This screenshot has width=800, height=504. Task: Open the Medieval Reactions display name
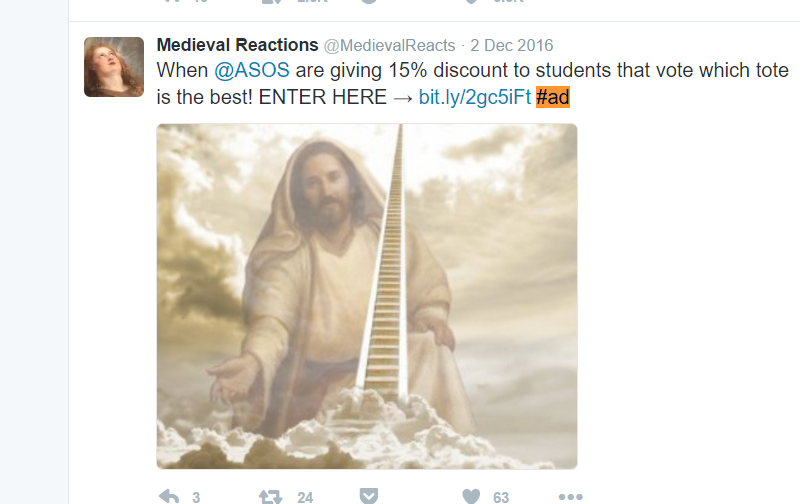point(237,45)
